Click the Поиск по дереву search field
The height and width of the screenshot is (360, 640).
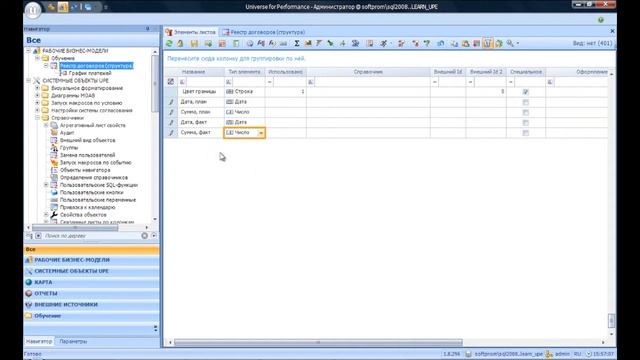pyautogui.click(x=91, y=236)
